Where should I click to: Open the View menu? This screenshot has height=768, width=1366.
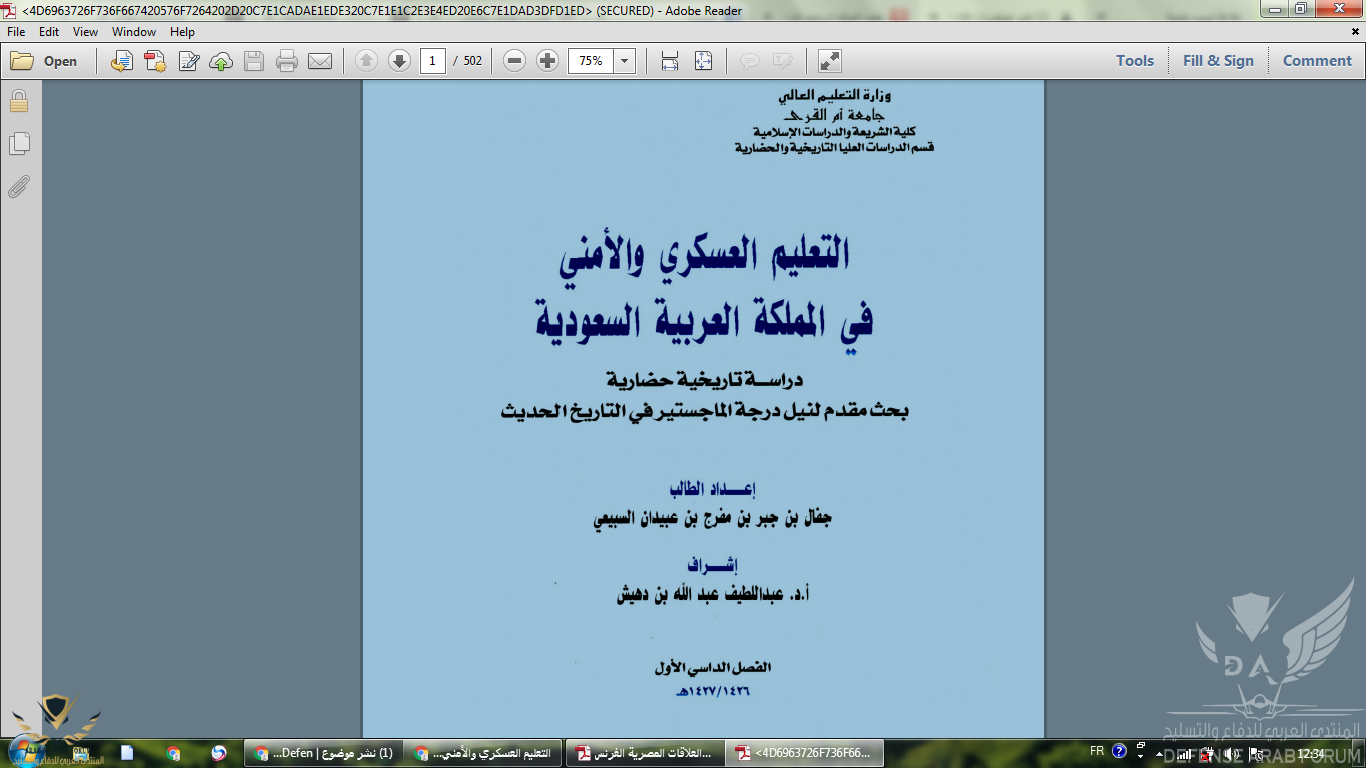(x=85, y=32)
